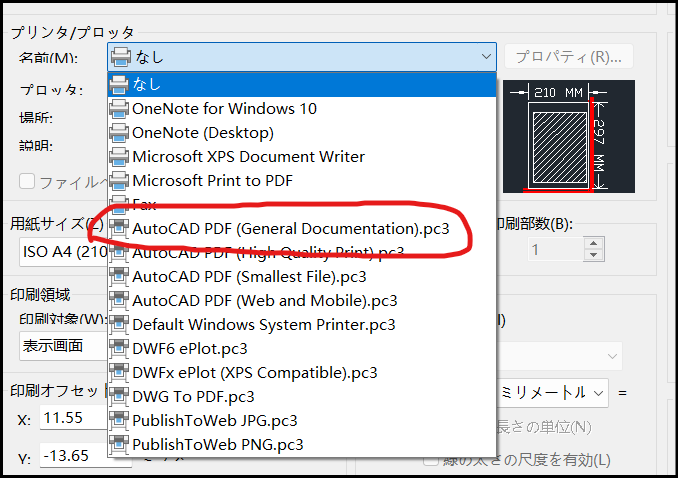Click printer icon beside OneNote (Desktop)
Image resolution: width=678 pixels, height=478 pixels.
click(x=119, y=133)
